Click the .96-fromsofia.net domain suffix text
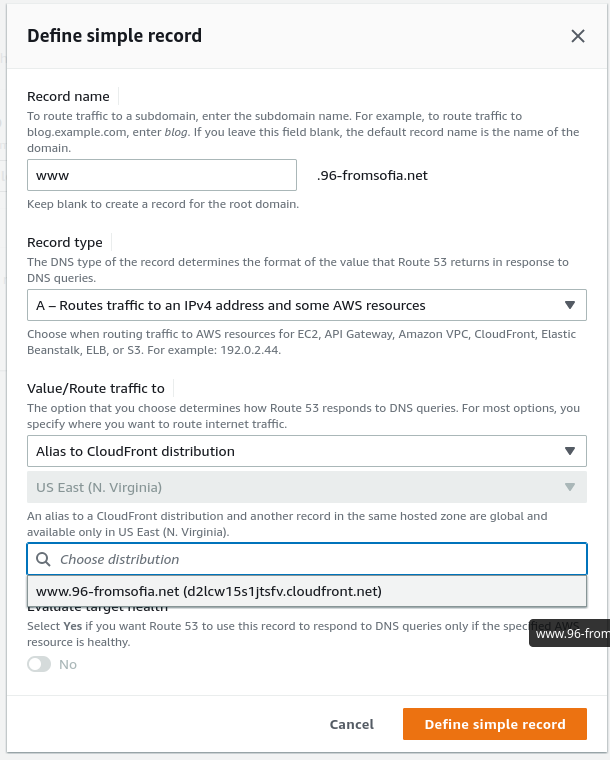Image resolution: width=610 pixels, height=760 pixels. click(372, 175)
